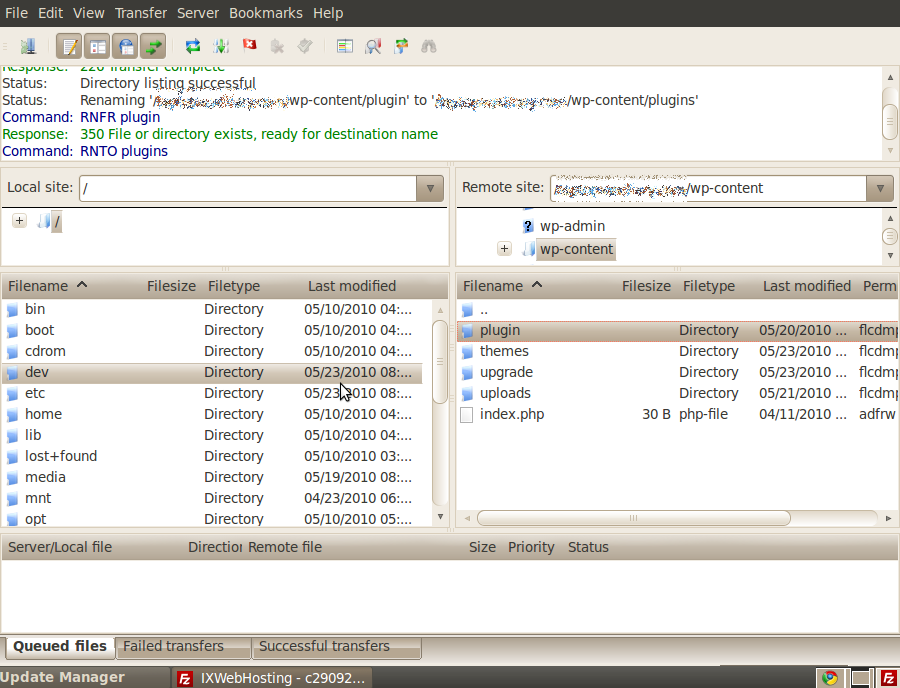Open the File menu
Screen dimensions: 900x688
pyautogui.click(x=16, y=13)
